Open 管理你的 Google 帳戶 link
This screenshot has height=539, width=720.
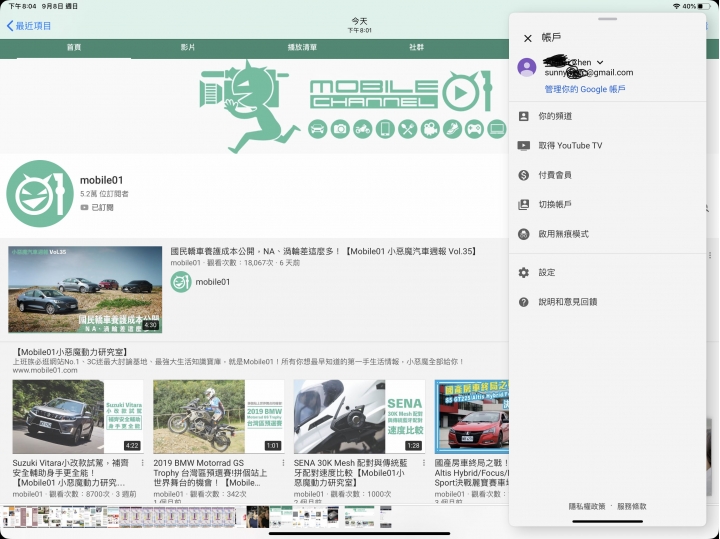[x=585, y=89]
